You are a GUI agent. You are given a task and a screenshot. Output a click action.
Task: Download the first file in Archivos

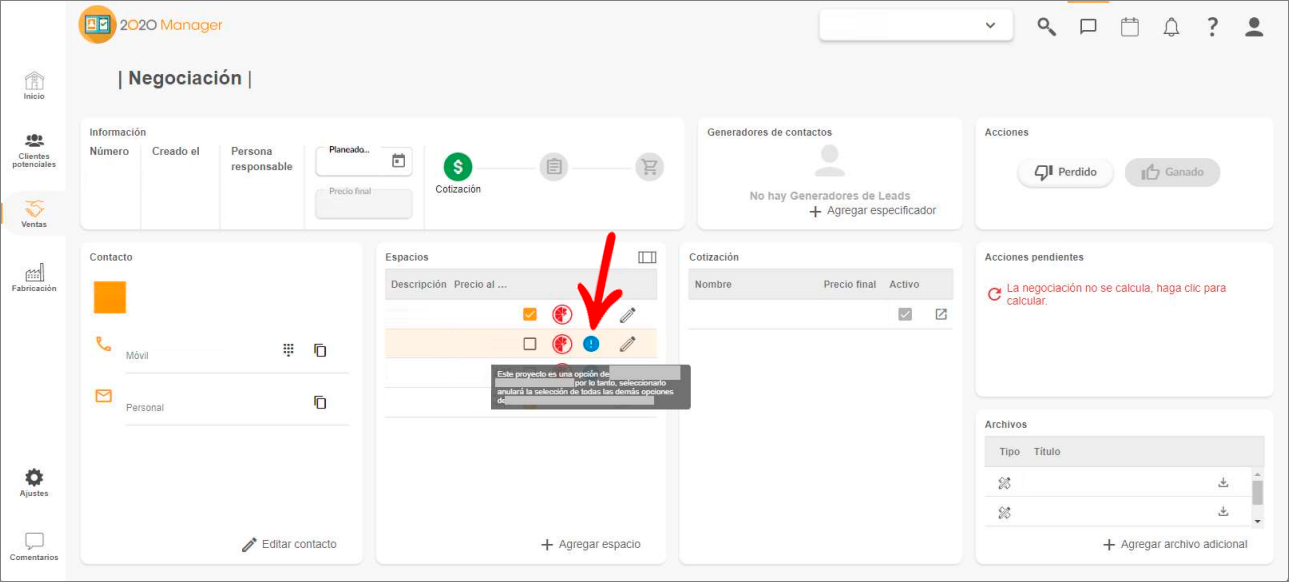[1223, 482]
